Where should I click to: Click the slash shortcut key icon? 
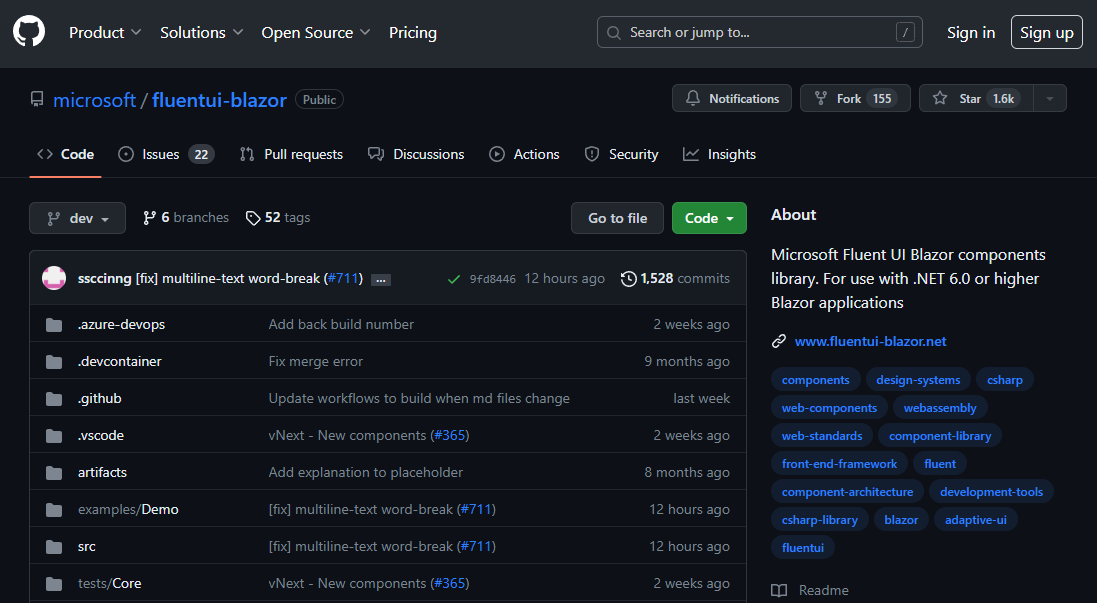pyautogui.click(x=905, y=32)
